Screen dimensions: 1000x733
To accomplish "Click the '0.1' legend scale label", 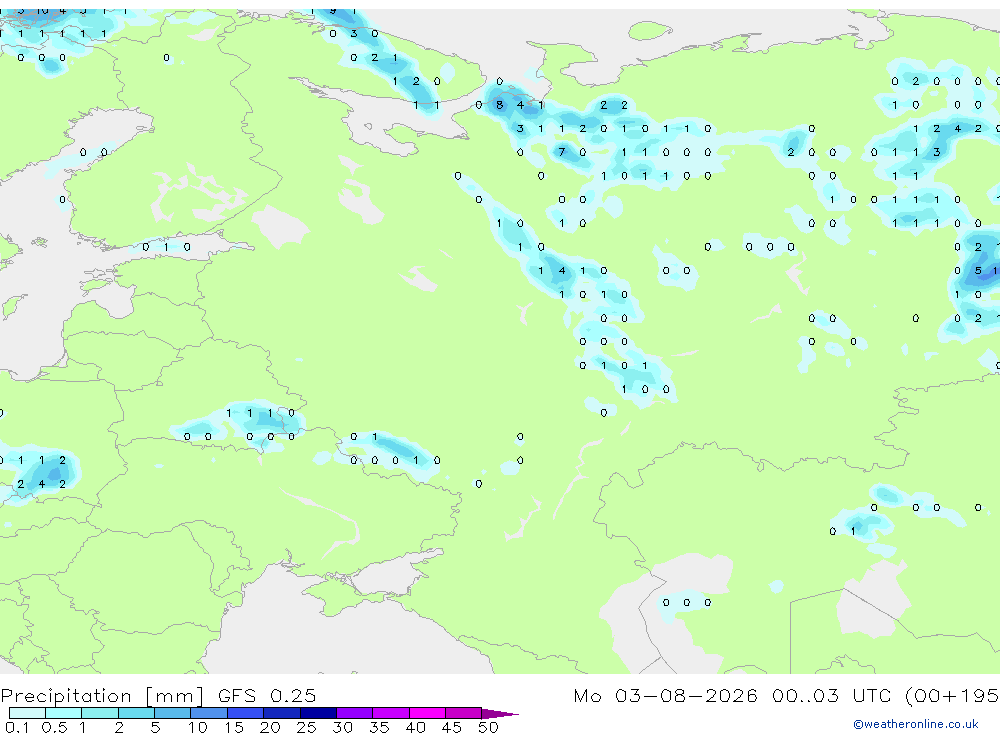I will click(17, 727).
